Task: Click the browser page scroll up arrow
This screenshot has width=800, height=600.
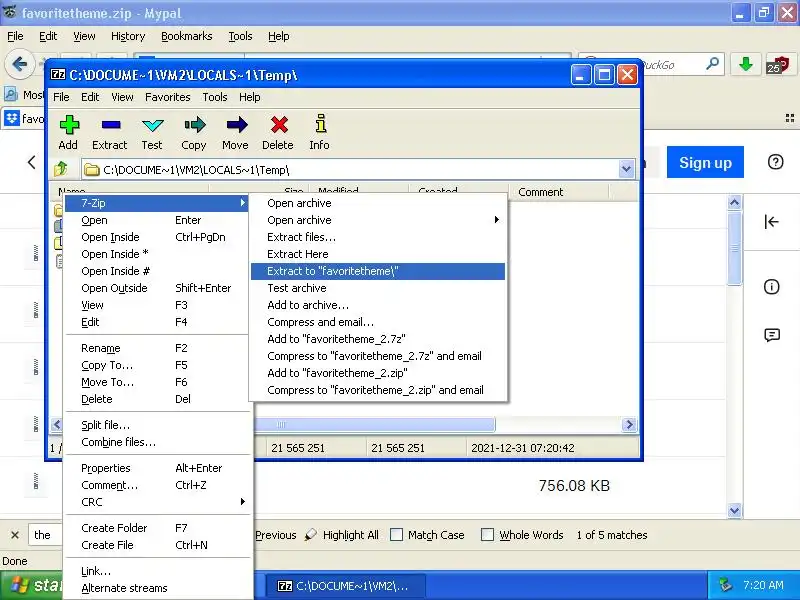Action: pyautogui.click(x=734, y=203)
